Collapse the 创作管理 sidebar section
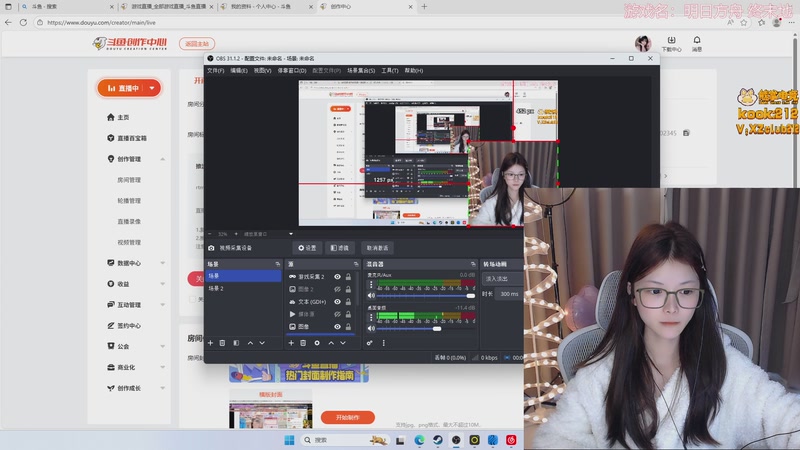Image resolution: width=800 pixels, height=450 pixels. pyautogui.click(x=163, y=159)
